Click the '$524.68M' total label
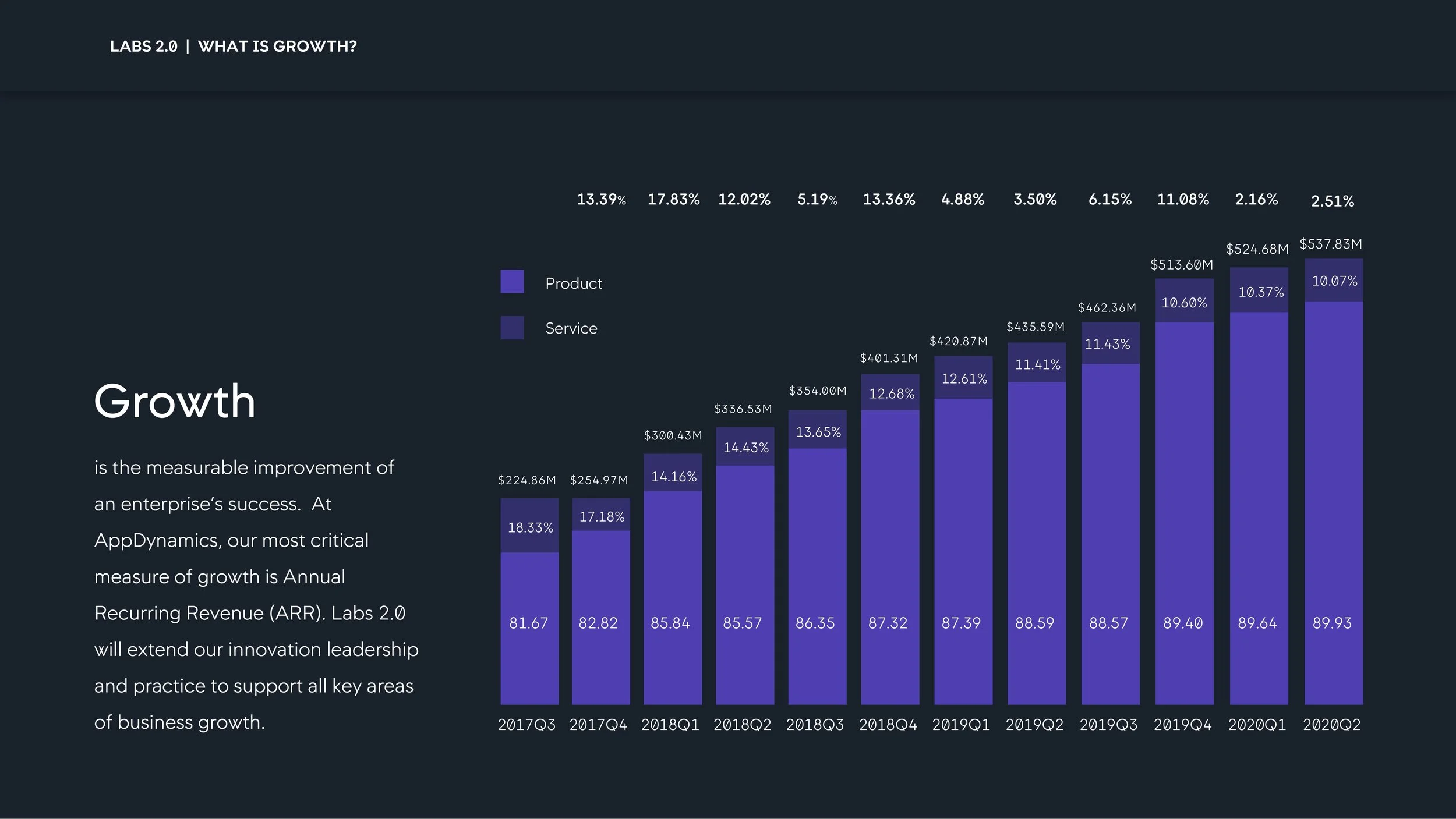Viewport: 1456px width, 819px height. (x=1257, y=249)
